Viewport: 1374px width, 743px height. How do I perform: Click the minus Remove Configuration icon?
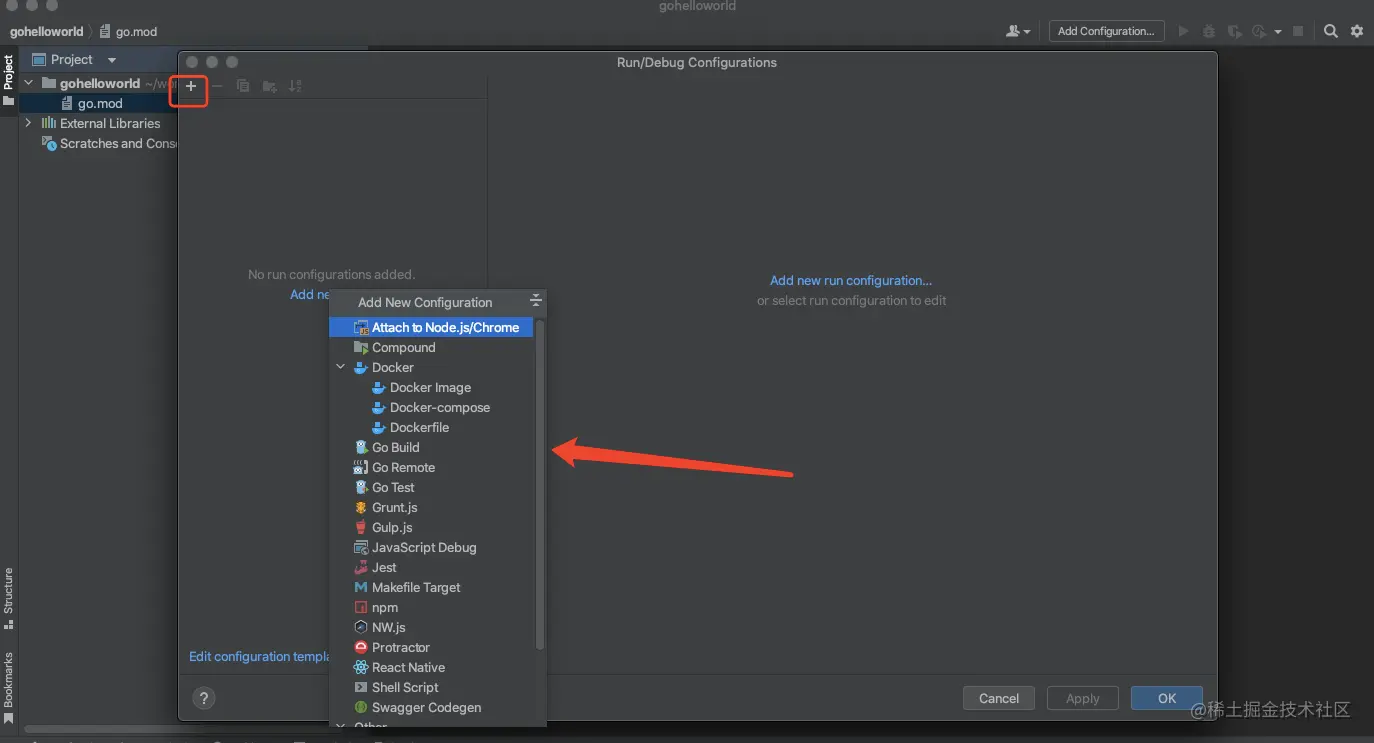pyautogui.click(x=217, y=86)
